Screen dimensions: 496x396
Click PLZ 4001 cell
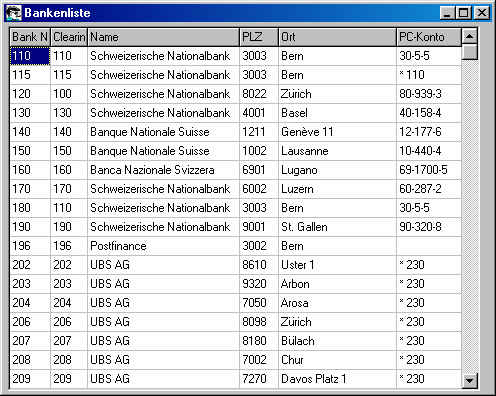coord(259,113)
